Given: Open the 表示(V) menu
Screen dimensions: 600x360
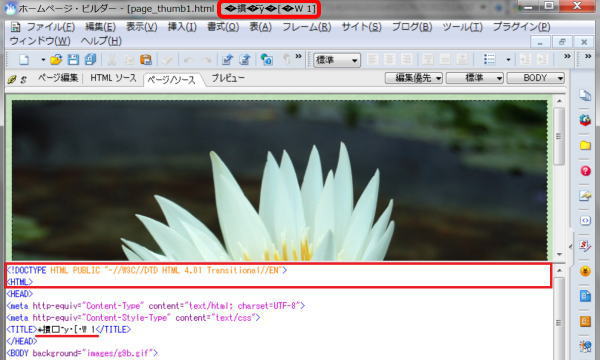Looking at the screenshot, I should 142,27.
